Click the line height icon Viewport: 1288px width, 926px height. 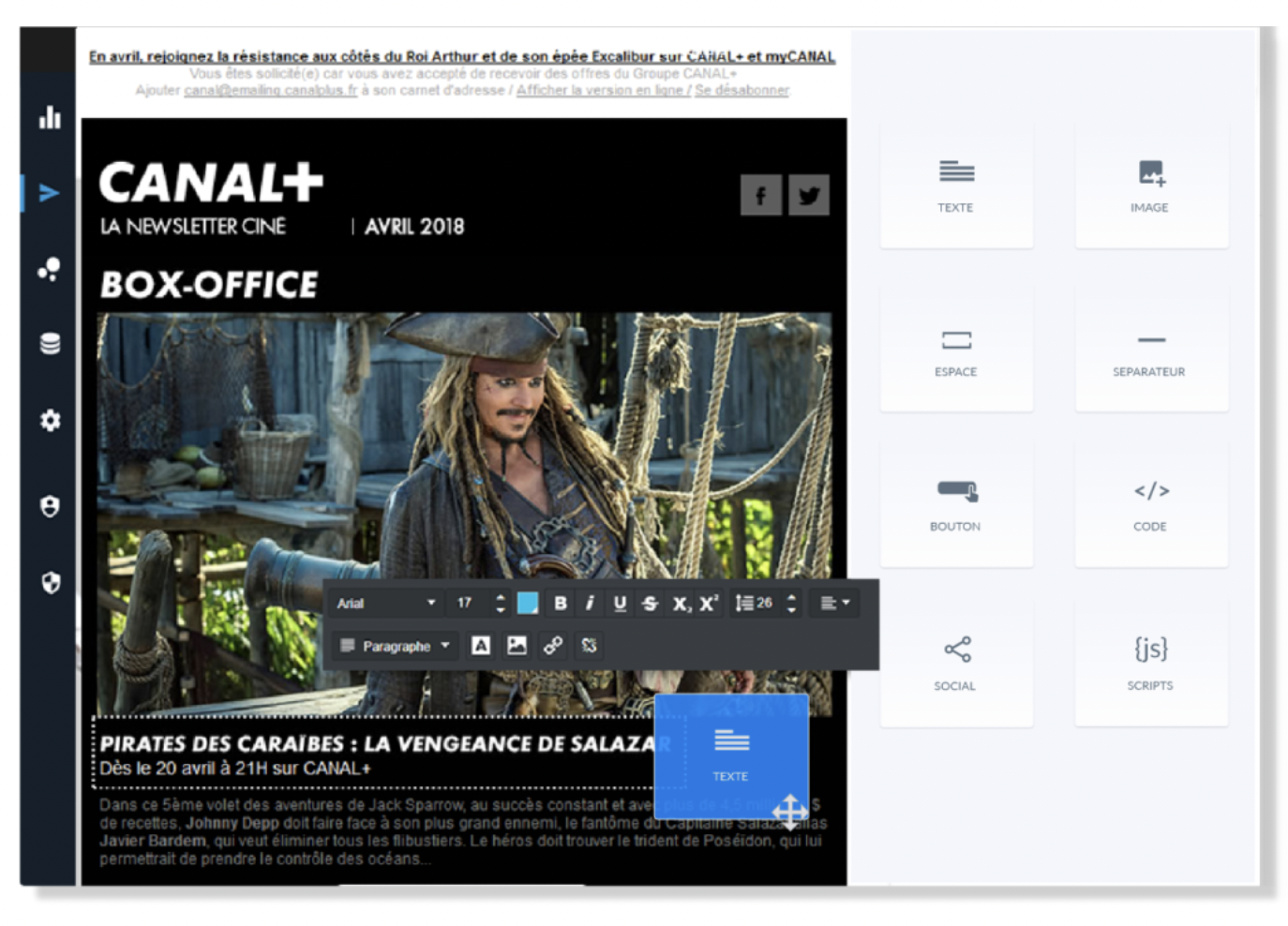pos(744,603)
